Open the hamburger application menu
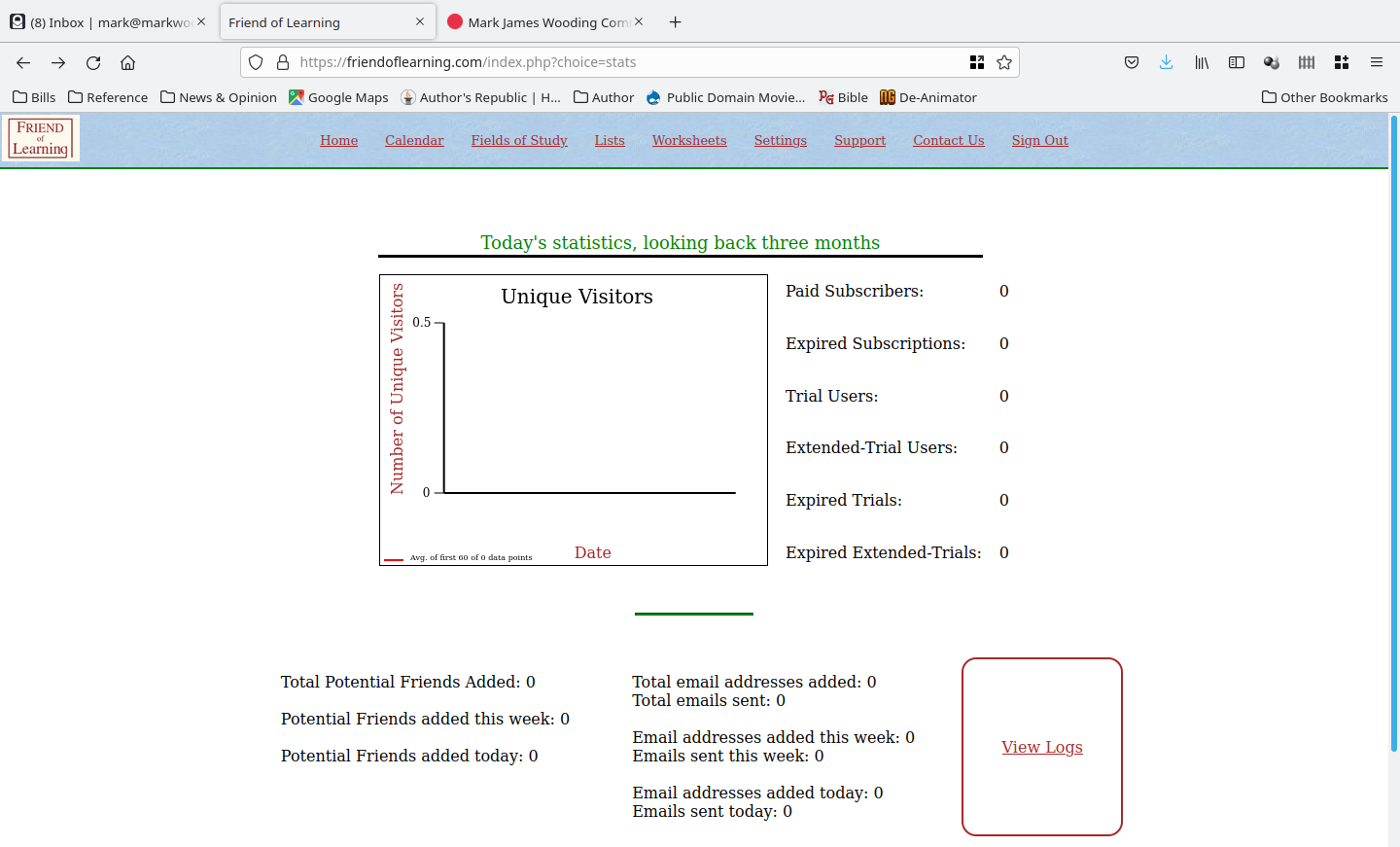1400x847 pixels. click(1377, 62)
